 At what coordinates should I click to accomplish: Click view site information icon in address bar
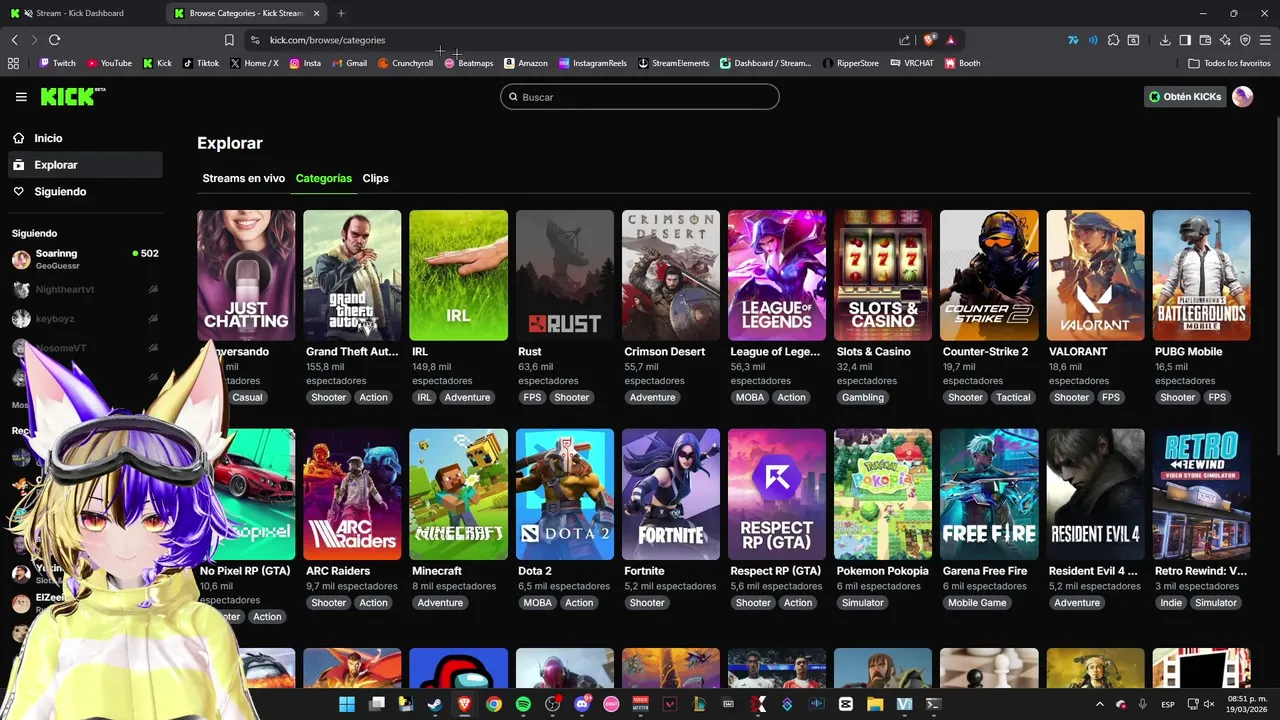click(255, 40)
